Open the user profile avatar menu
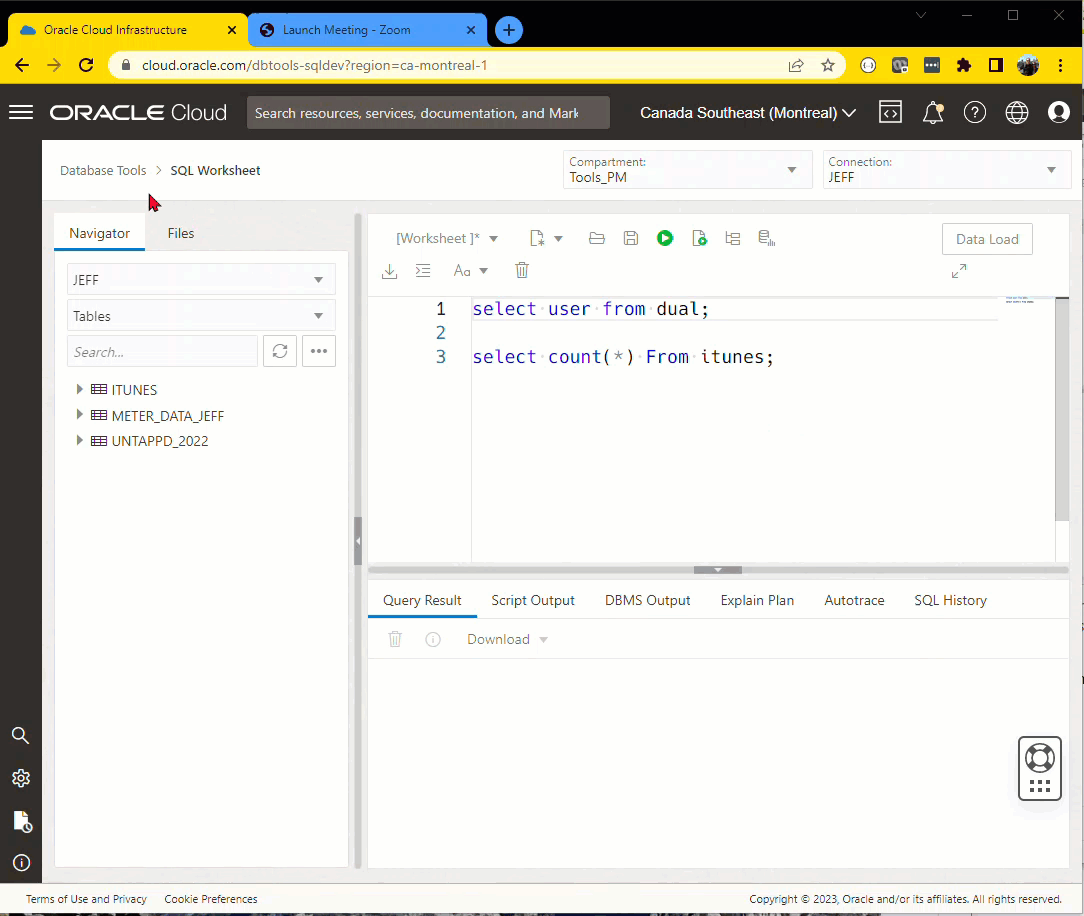 (x=1058, y=112)
